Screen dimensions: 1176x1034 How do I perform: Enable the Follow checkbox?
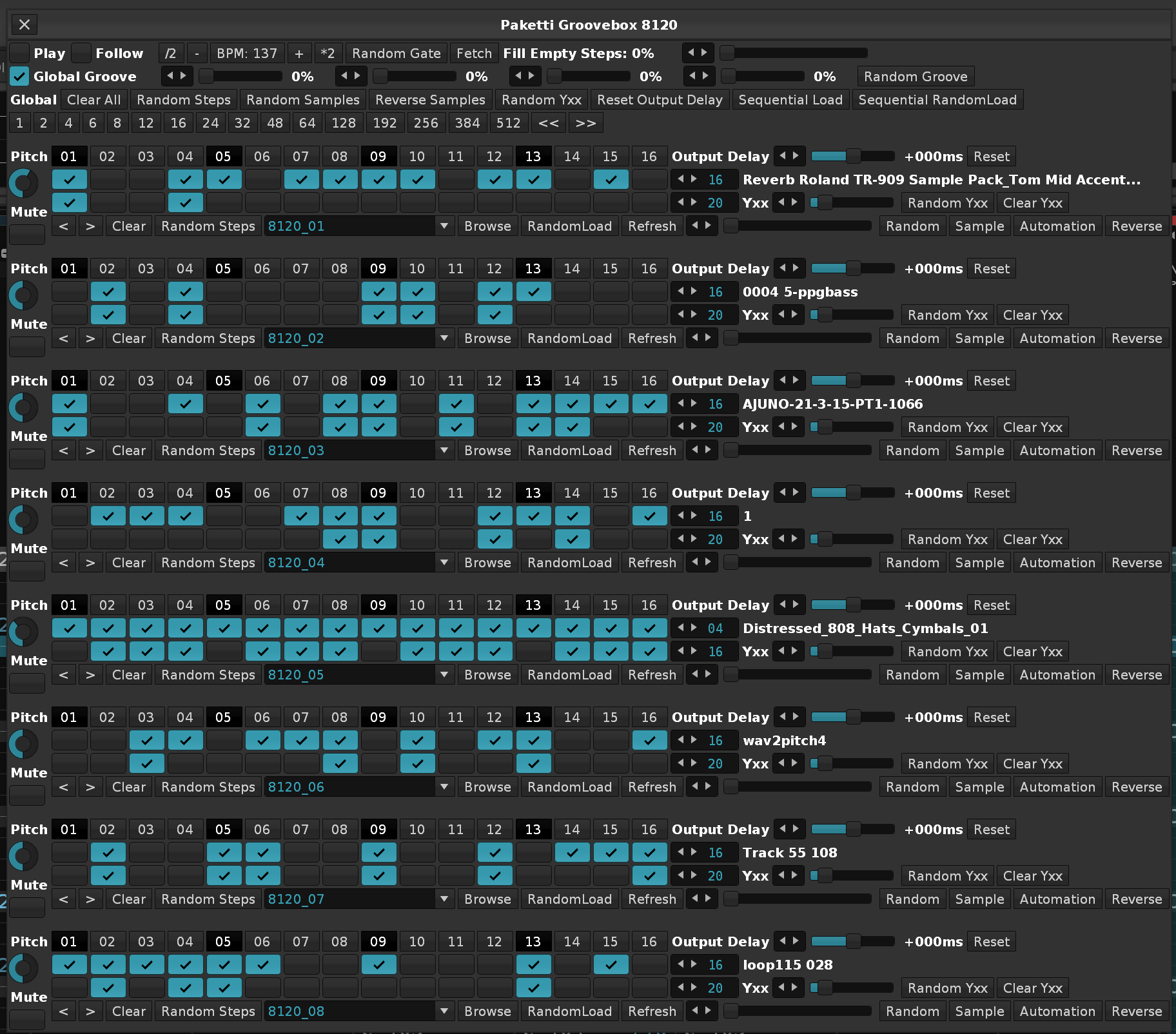(x=81, y=54)
